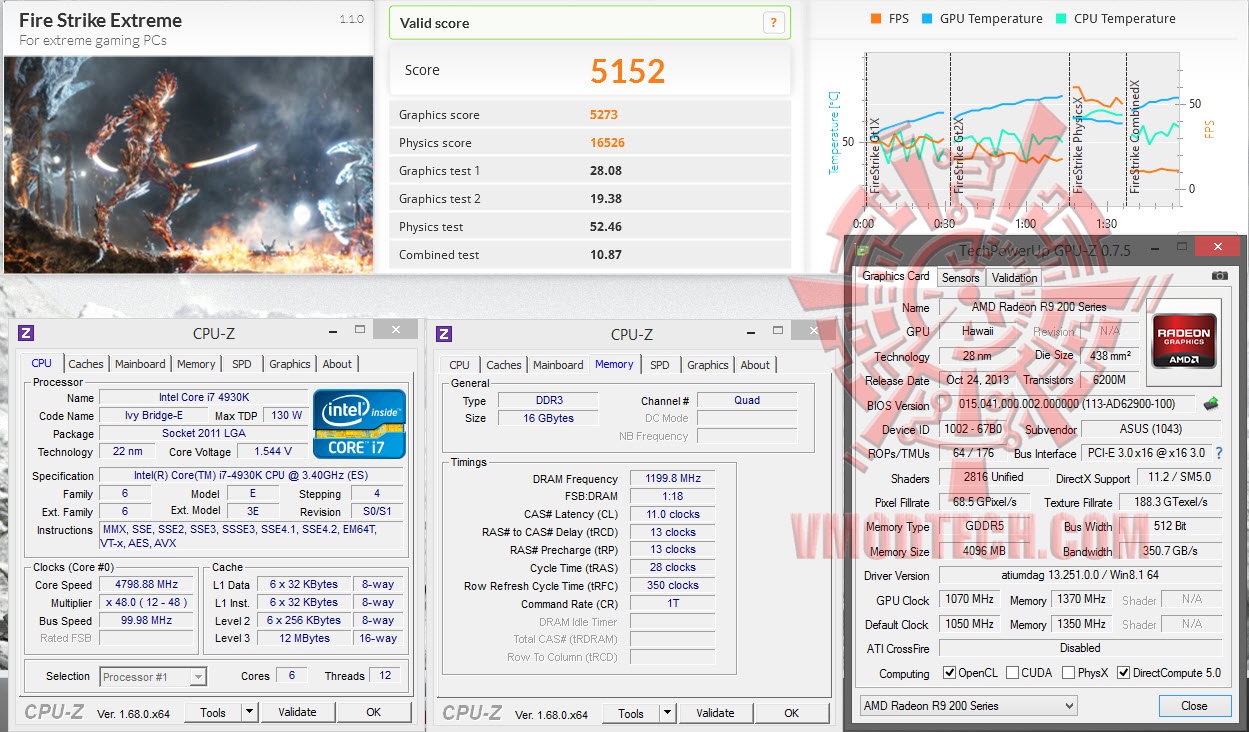This screenshot has width=1249, height=732.
Task: Click the Core Speed value 4798.88 MHz
Action: 147,585
